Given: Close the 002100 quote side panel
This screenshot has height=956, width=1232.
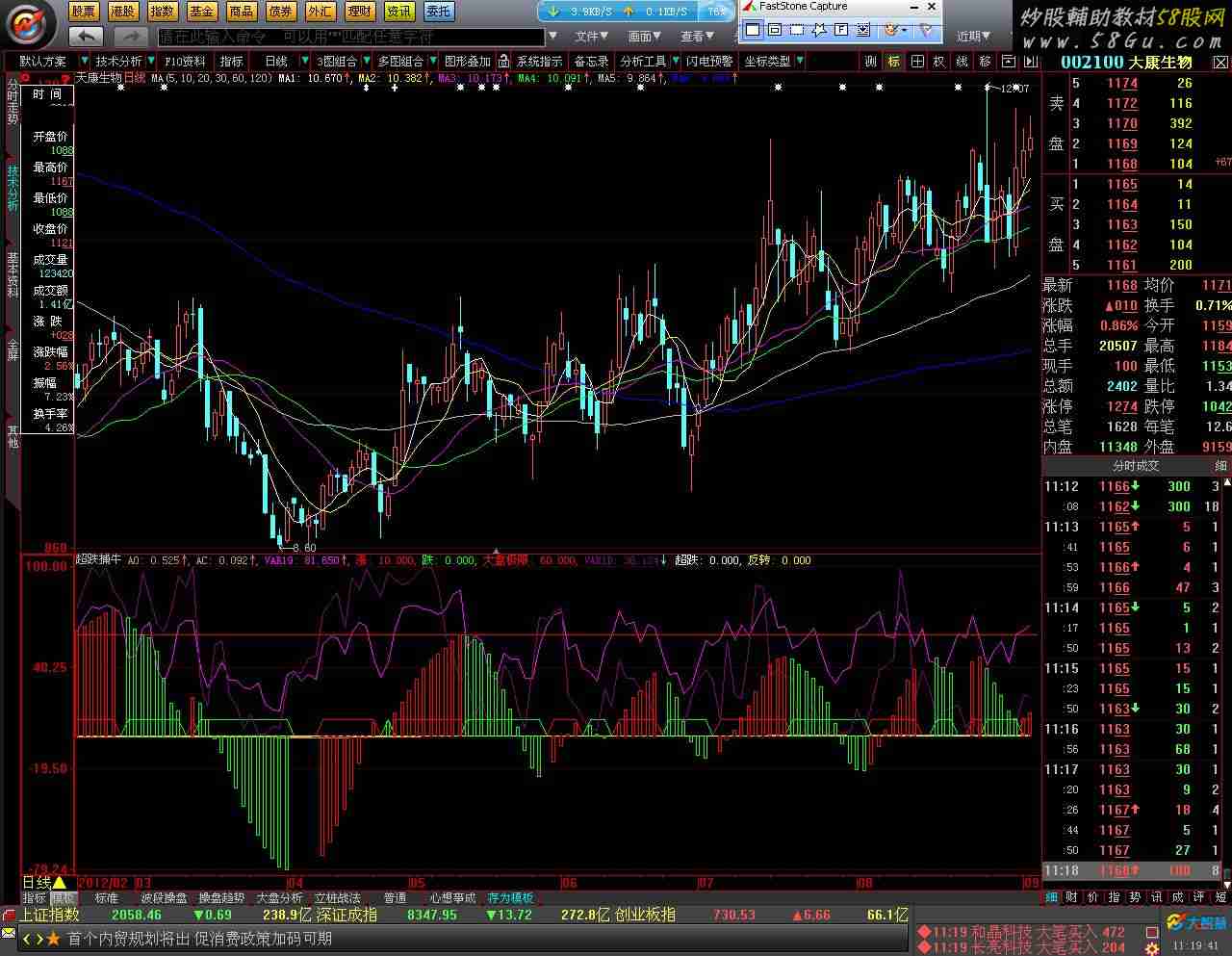Looking at the screenshot, I should tap(1220, 62).
